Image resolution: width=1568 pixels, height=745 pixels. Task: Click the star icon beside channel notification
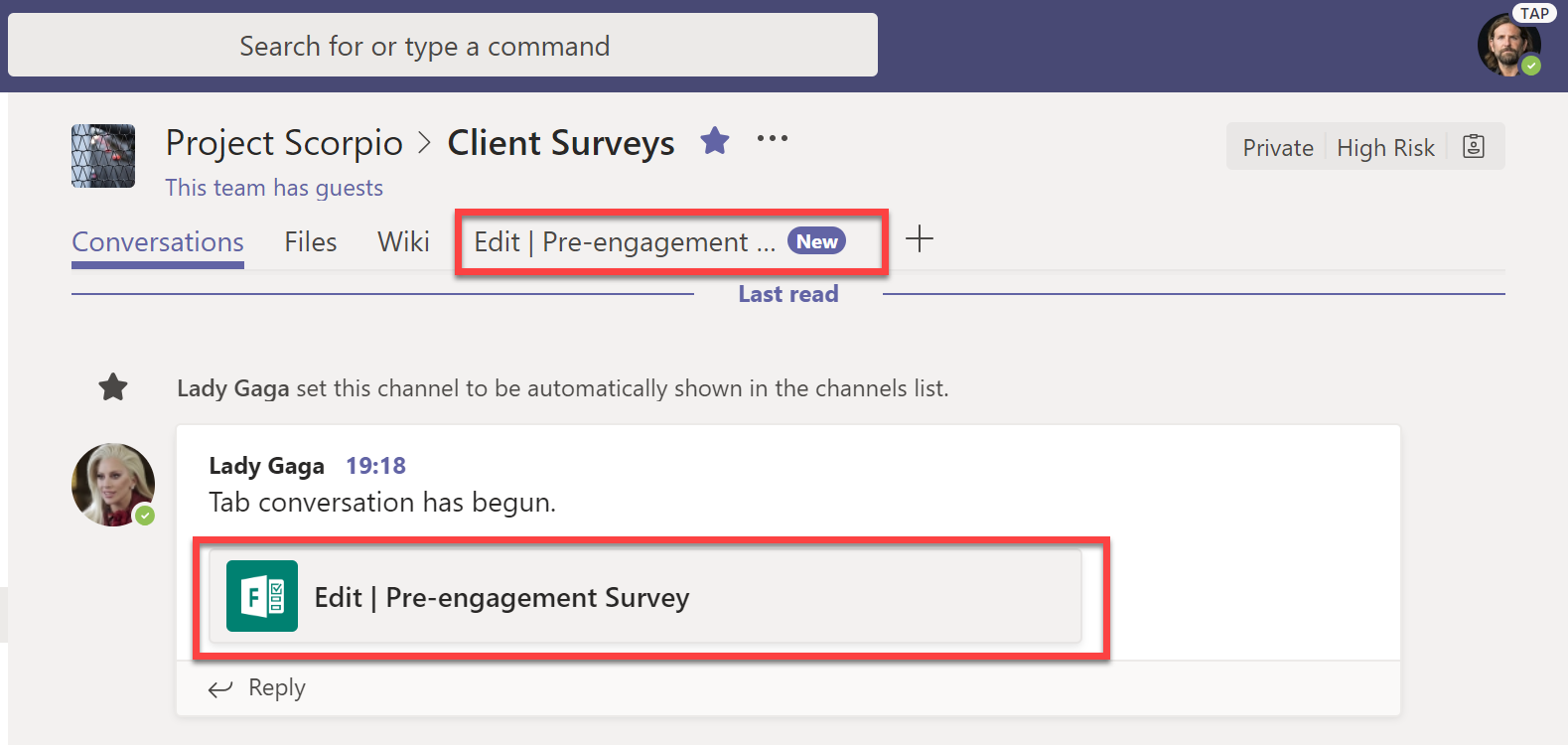113,387
